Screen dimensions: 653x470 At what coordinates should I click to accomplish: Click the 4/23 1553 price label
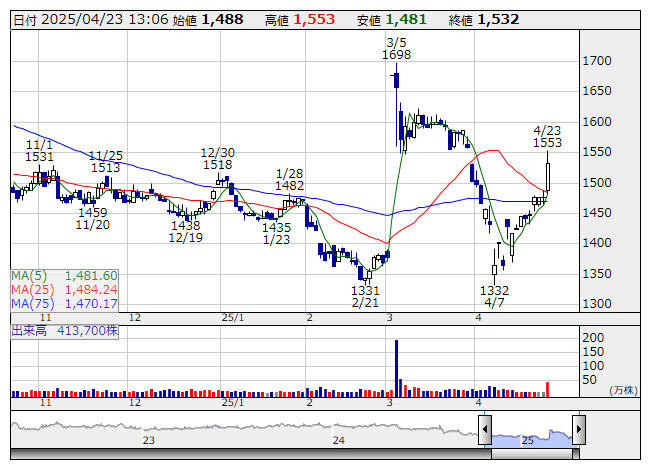point(547,137)
